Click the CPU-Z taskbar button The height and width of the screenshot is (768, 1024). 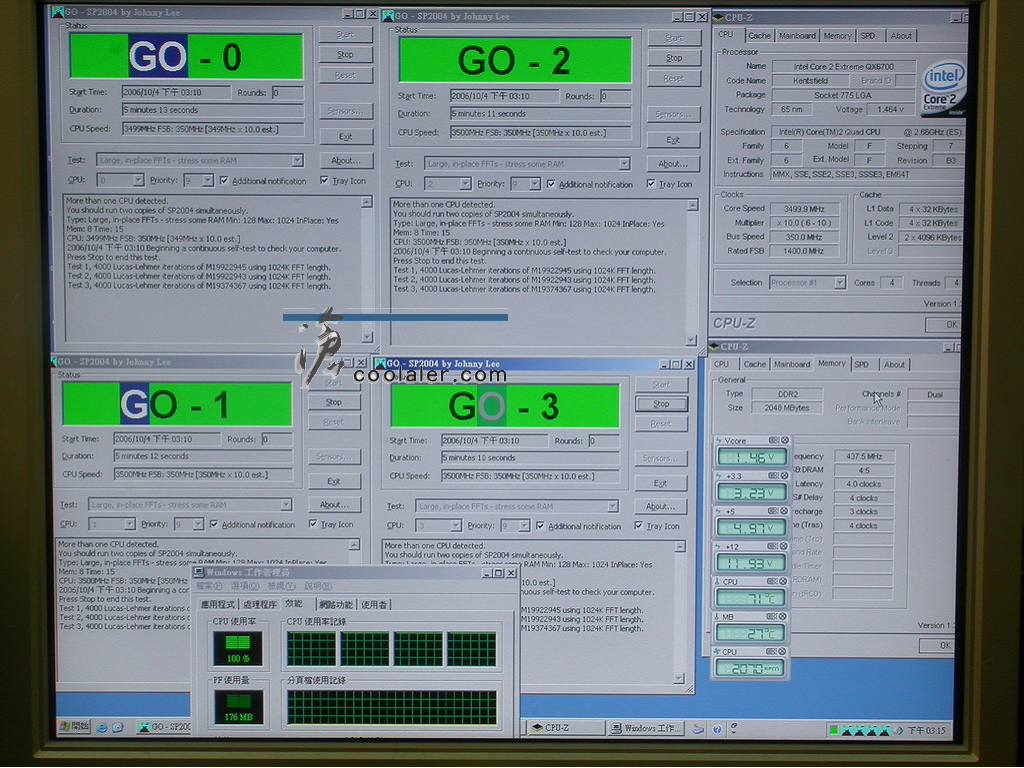click(x=564, y=728)
